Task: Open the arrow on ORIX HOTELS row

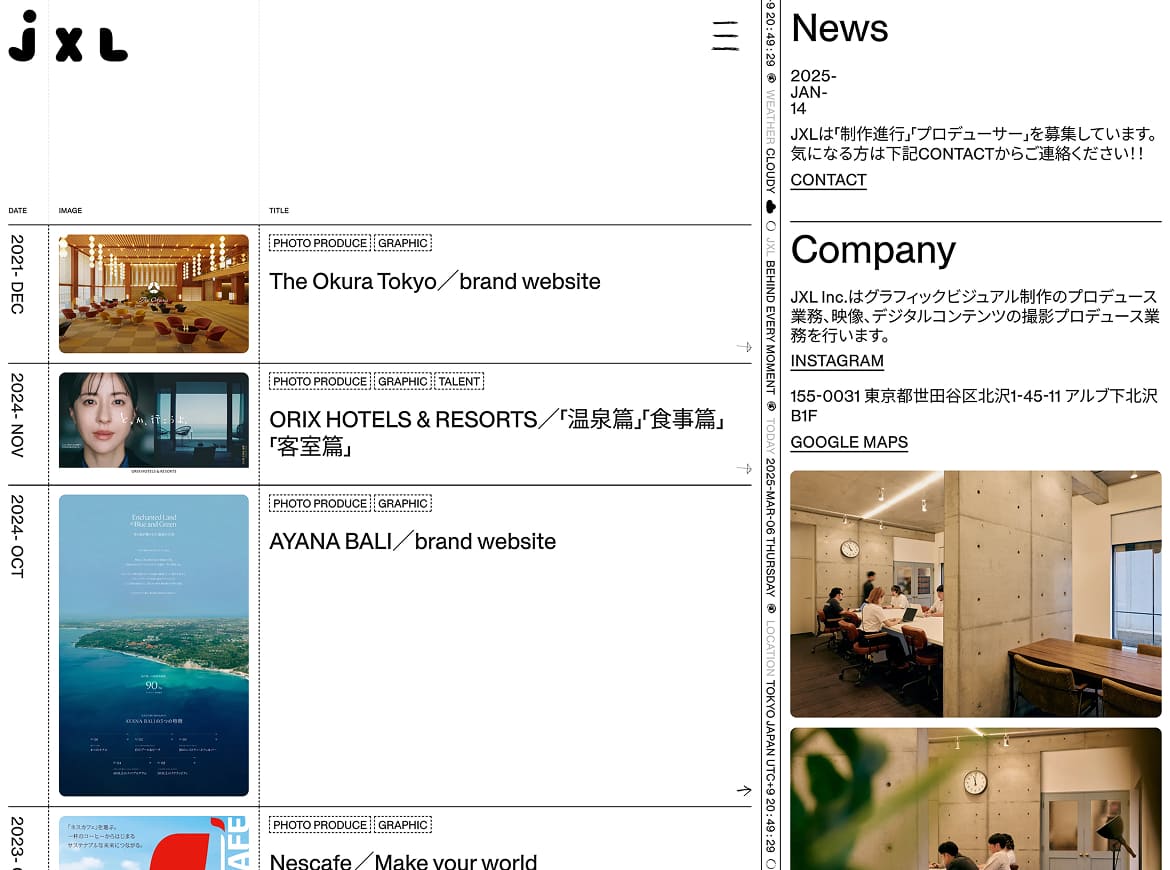Action: click(x=743, y=469)
